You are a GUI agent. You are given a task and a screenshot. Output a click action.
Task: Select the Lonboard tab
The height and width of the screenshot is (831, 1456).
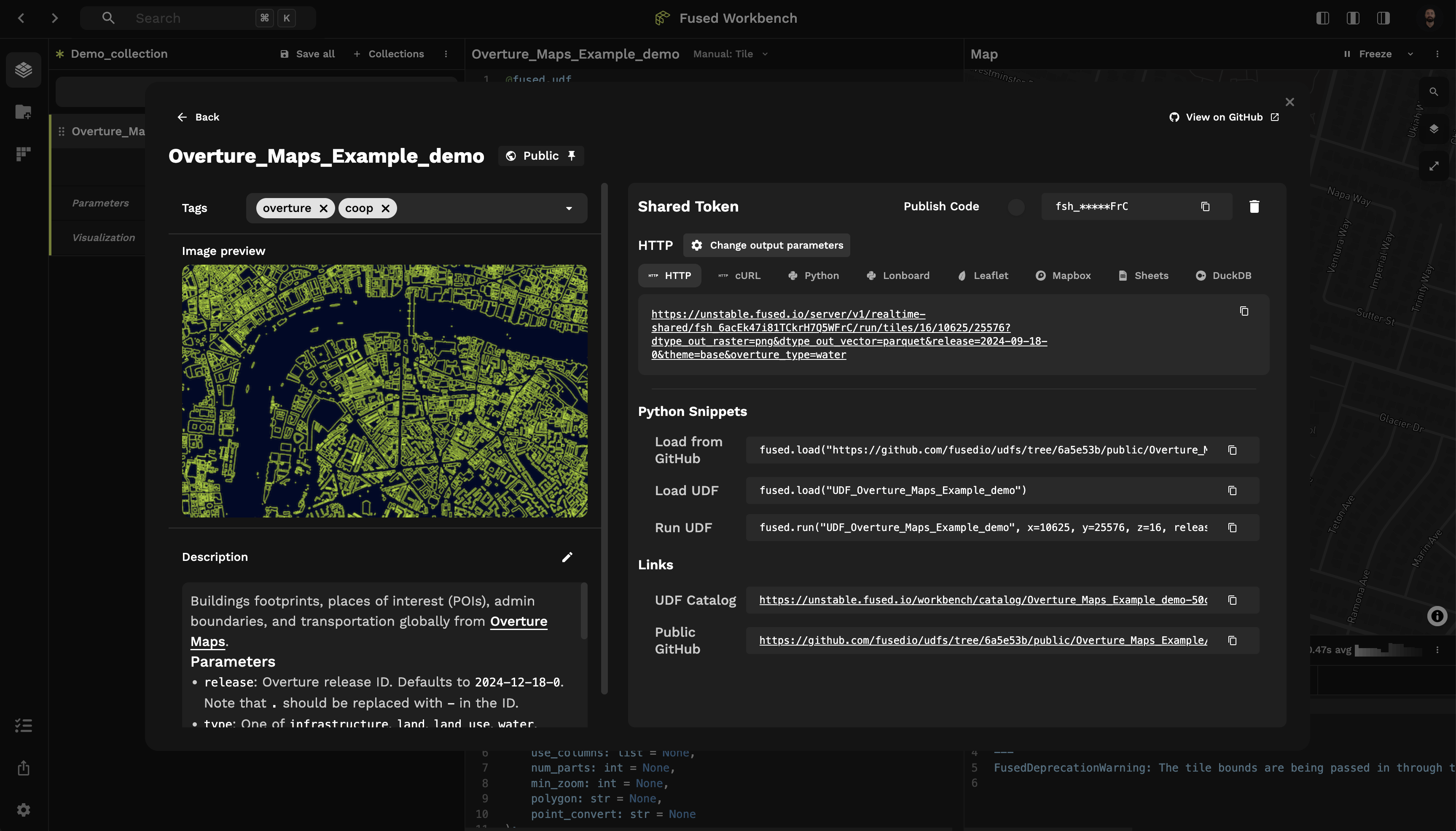(898, 276)
